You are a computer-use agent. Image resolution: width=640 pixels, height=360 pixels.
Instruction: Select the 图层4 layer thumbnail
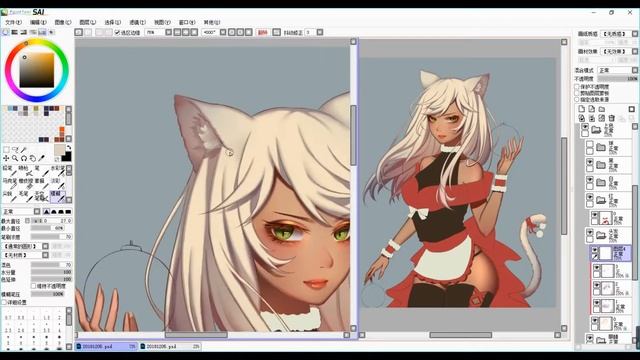(606, 253)
